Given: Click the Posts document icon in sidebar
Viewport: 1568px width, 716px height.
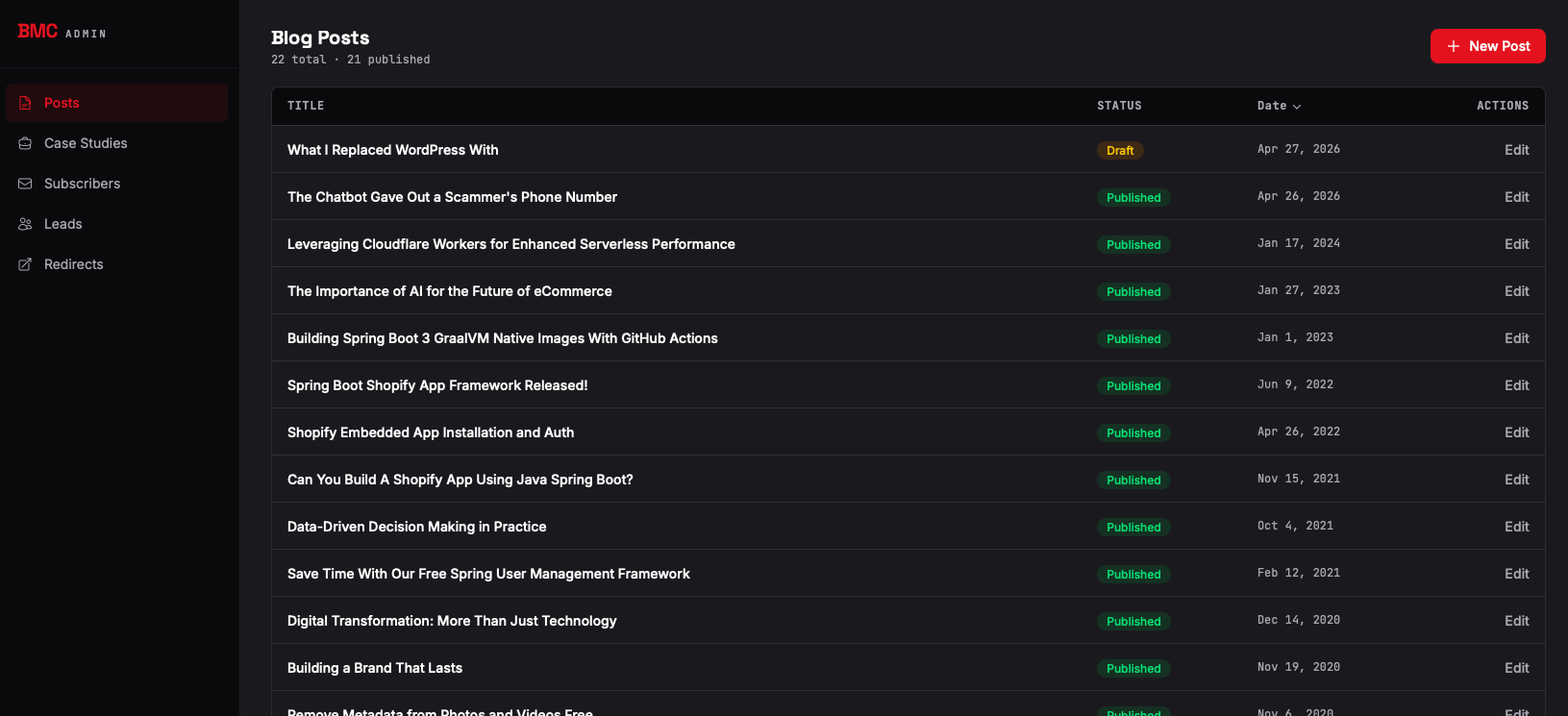Looking at the screenshot, I should tap(25, 103).
